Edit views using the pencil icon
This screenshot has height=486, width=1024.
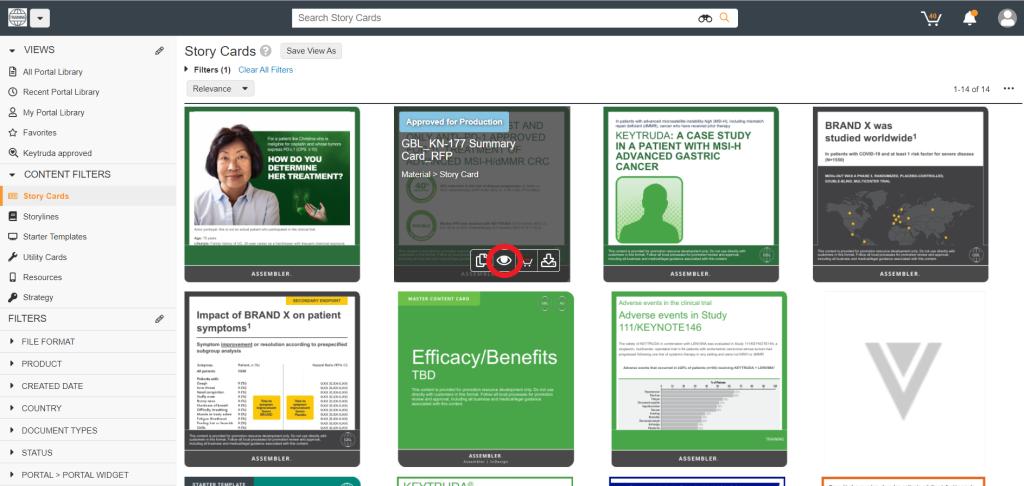tap(159, 50)
